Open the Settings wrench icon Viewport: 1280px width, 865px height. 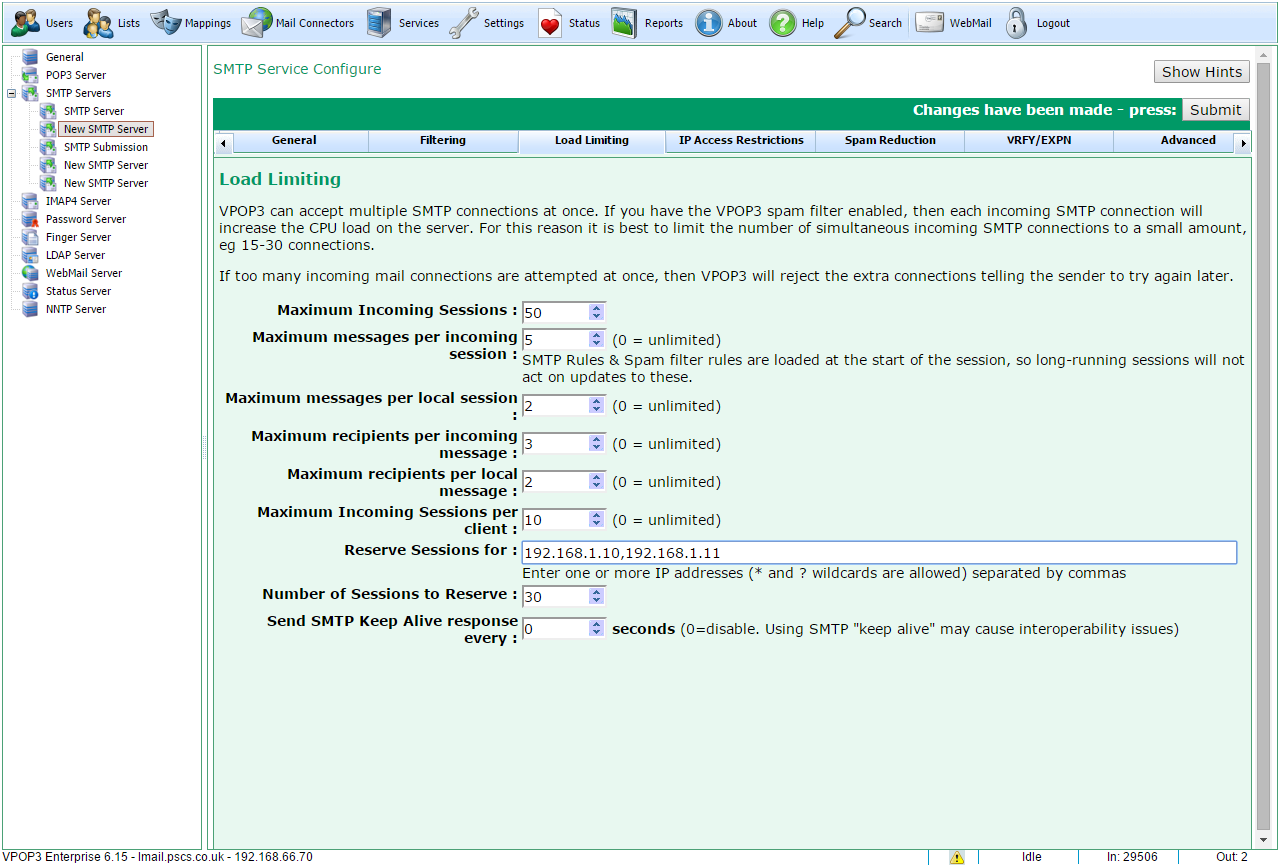[464, 22]
